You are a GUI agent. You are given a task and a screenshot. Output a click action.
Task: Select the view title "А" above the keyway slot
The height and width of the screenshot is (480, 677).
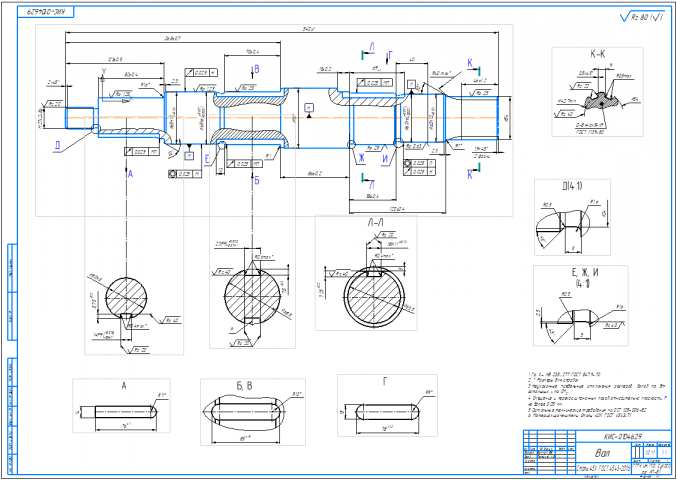coord(123,387)
